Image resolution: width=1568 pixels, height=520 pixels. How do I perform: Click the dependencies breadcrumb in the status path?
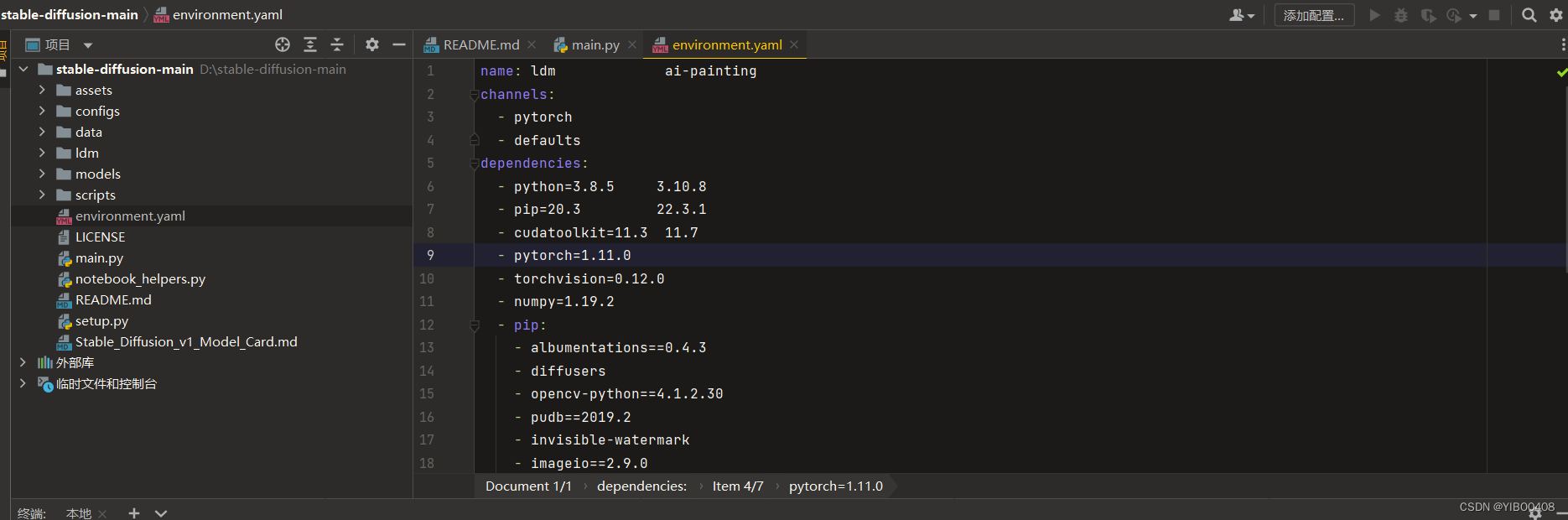tap(641, 486)
